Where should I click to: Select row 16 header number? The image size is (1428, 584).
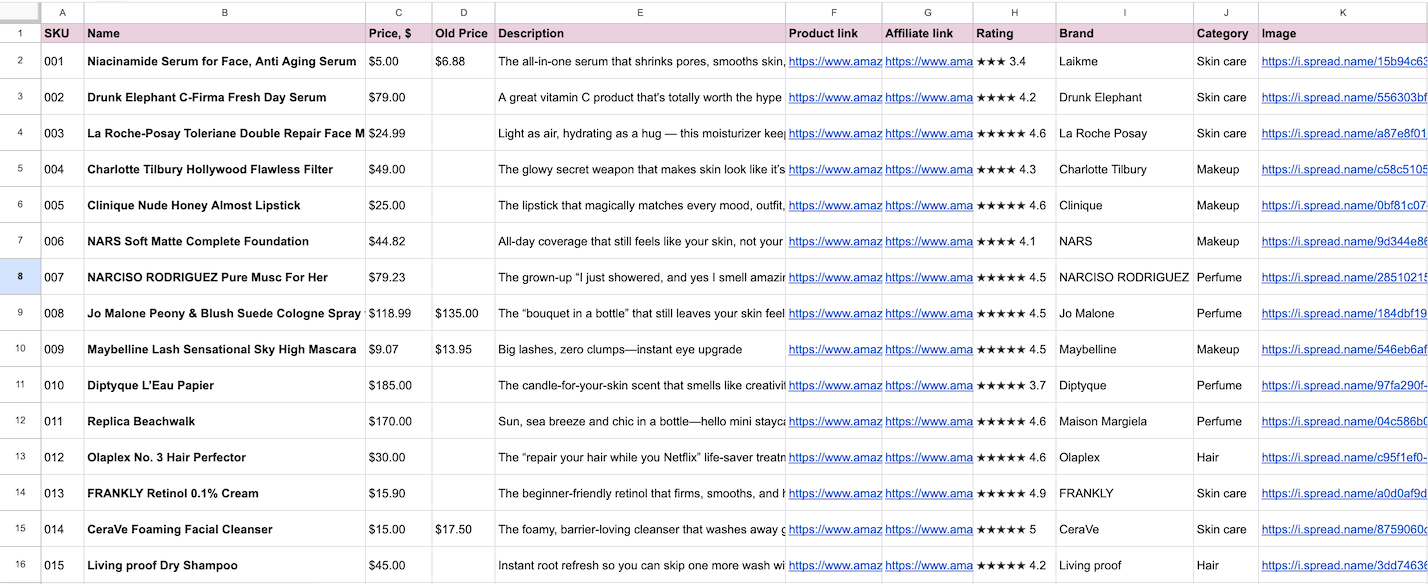tap(20, 565)
